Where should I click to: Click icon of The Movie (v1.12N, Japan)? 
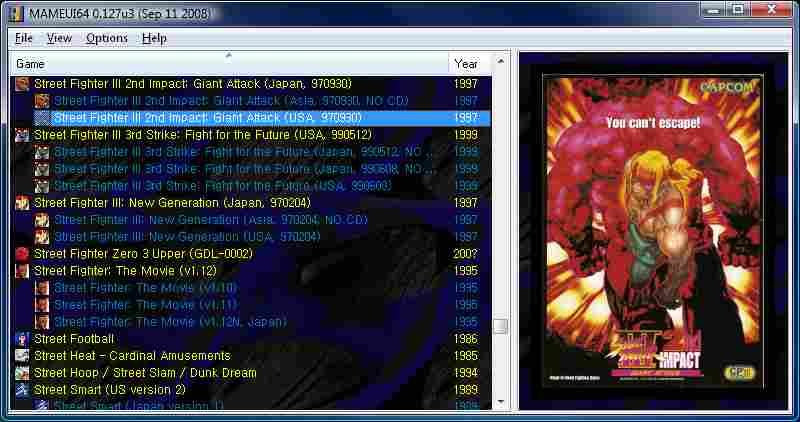tap(42, 322)
